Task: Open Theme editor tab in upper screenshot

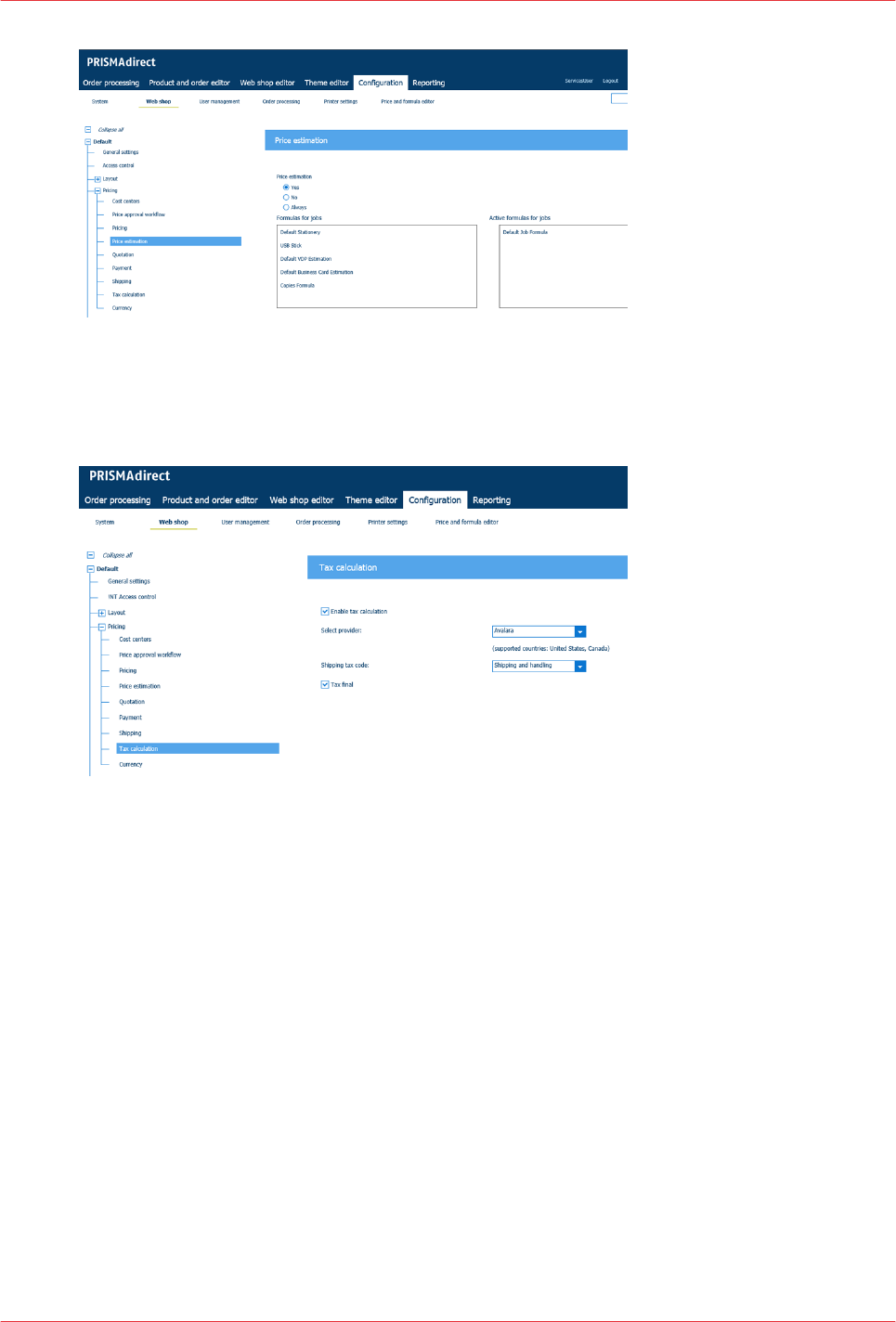Action: point(327,83)
